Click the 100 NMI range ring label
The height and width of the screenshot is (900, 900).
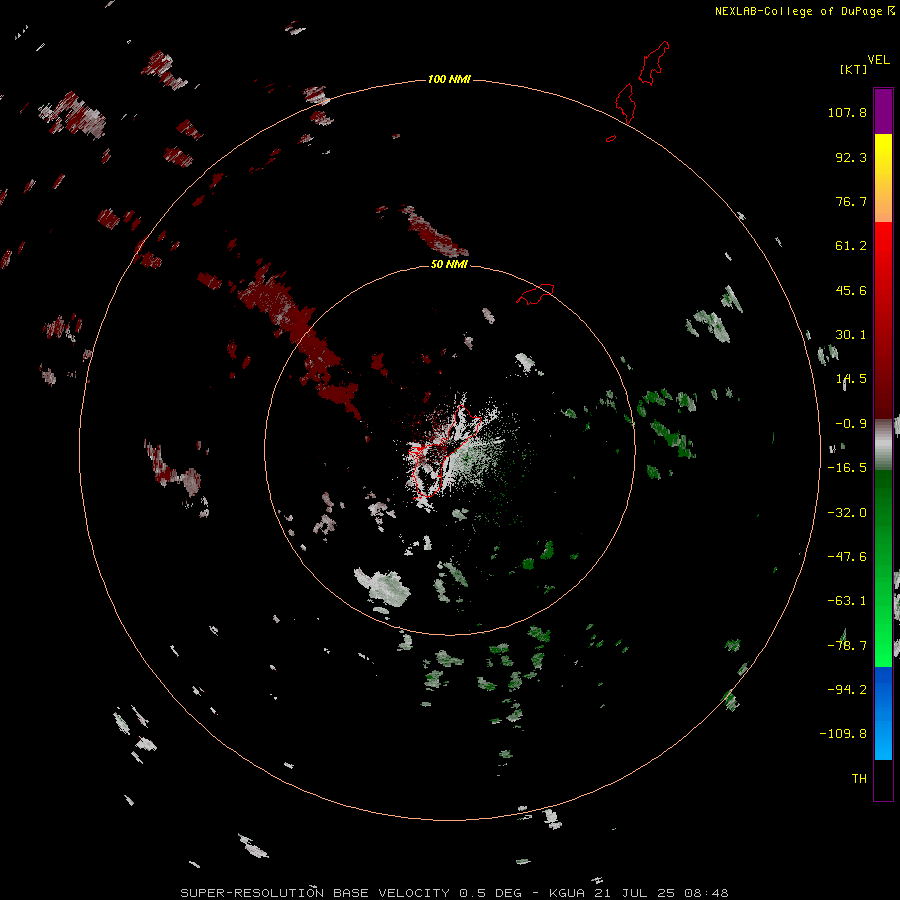449,79
